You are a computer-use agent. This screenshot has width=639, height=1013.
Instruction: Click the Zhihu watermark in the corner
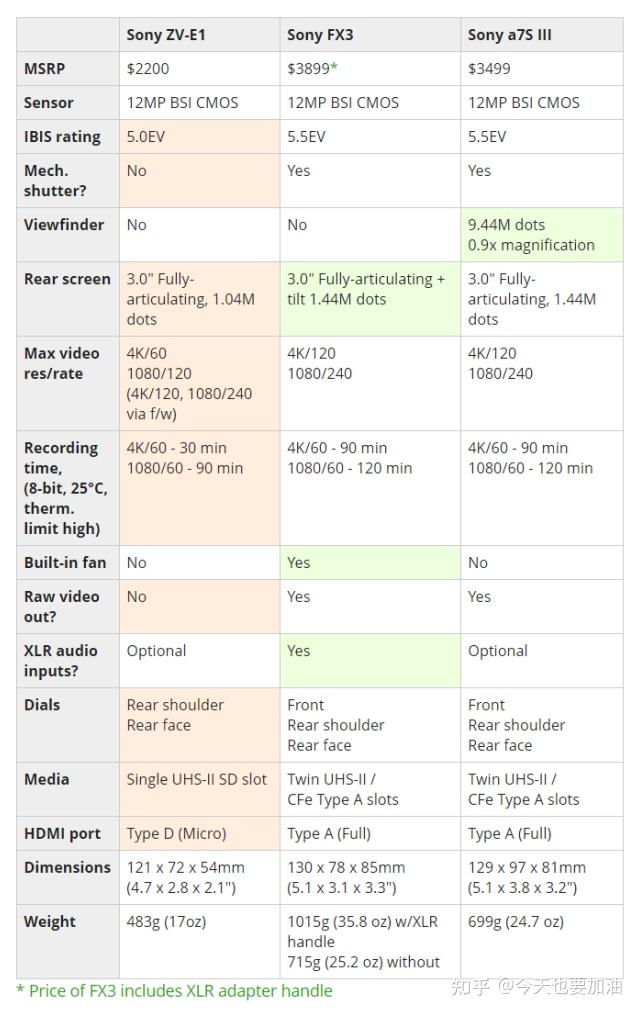pos(536,988)
